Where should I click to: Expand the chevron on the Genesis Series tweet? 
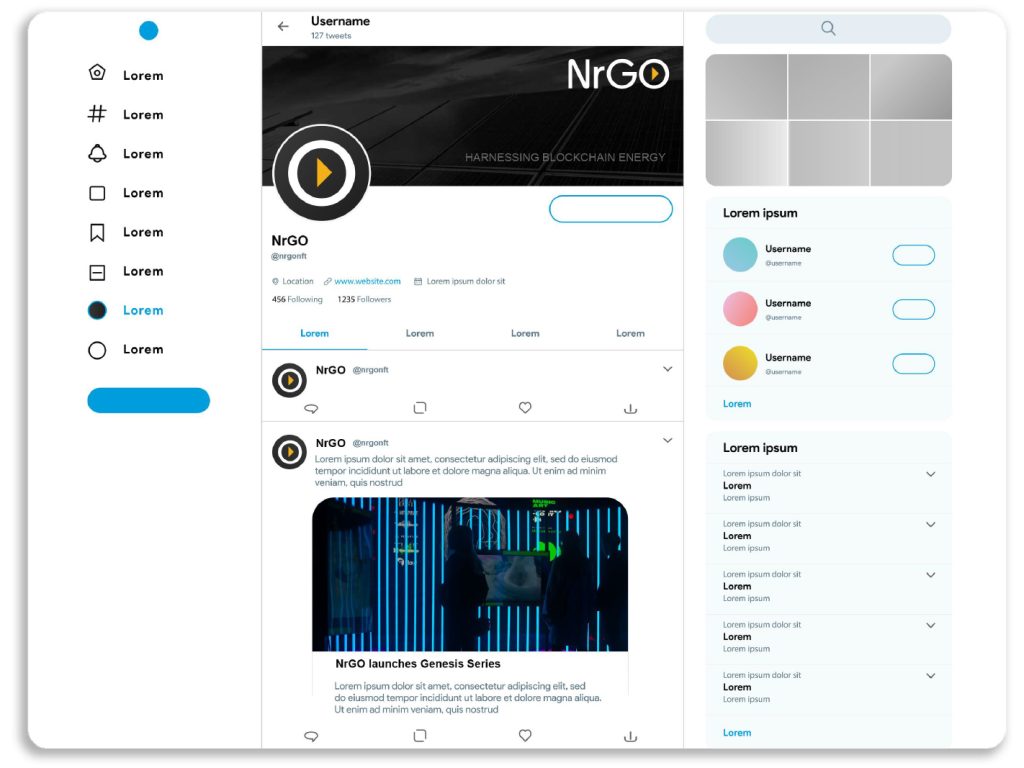(x=667, y=440)
